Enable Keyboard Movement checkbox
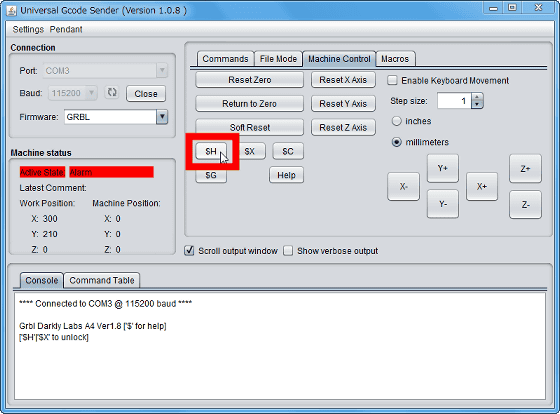This screenshot has width=560, height=414. 392,80
